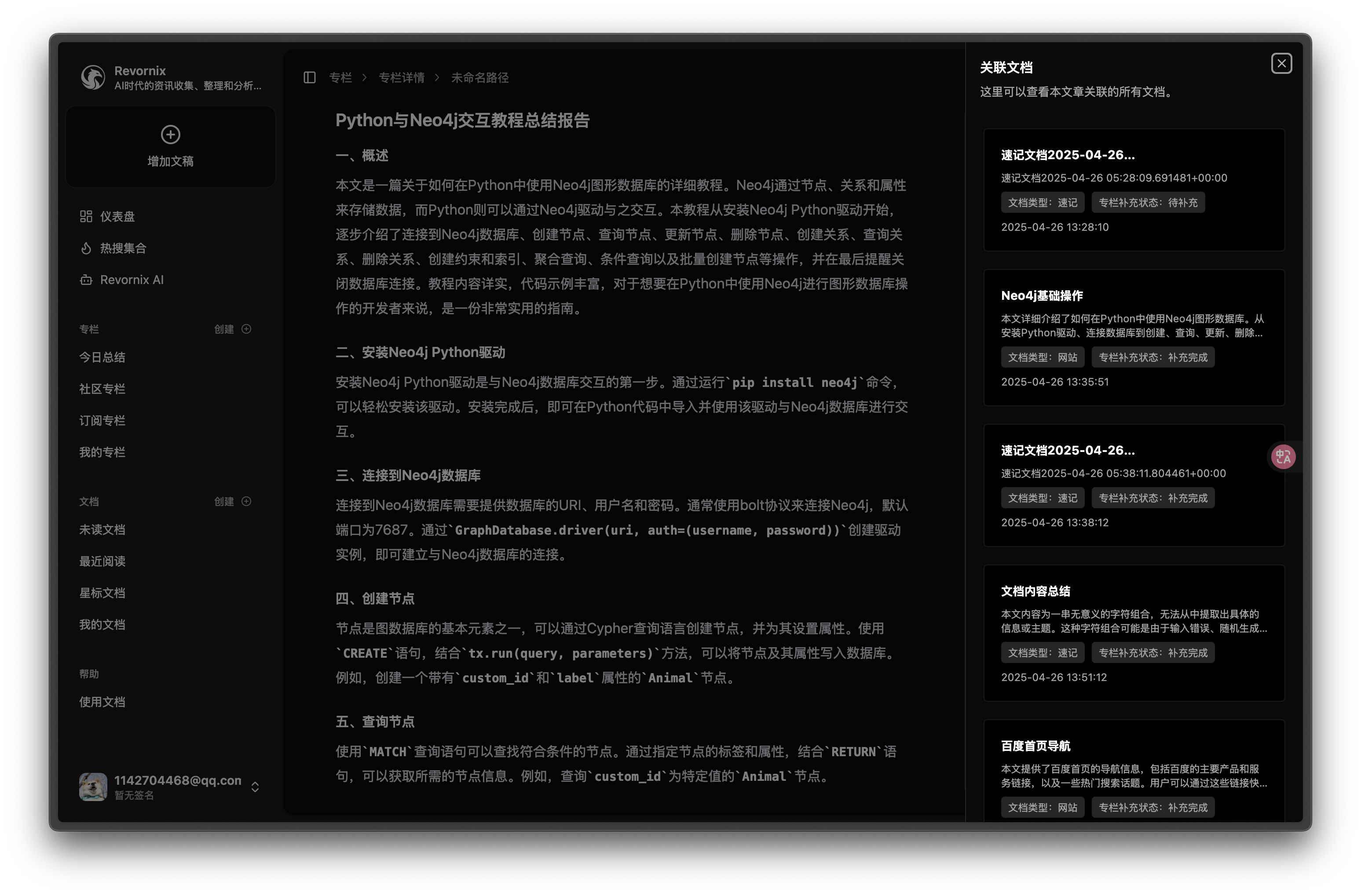Click 创建 beside 文档 heading
The image size is (1361, 896).
223,502
